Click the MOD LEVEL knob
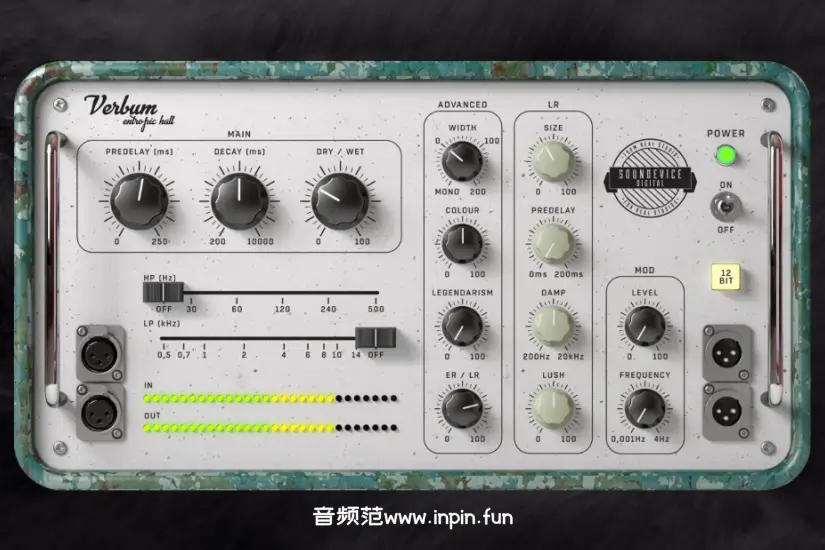 645,326
